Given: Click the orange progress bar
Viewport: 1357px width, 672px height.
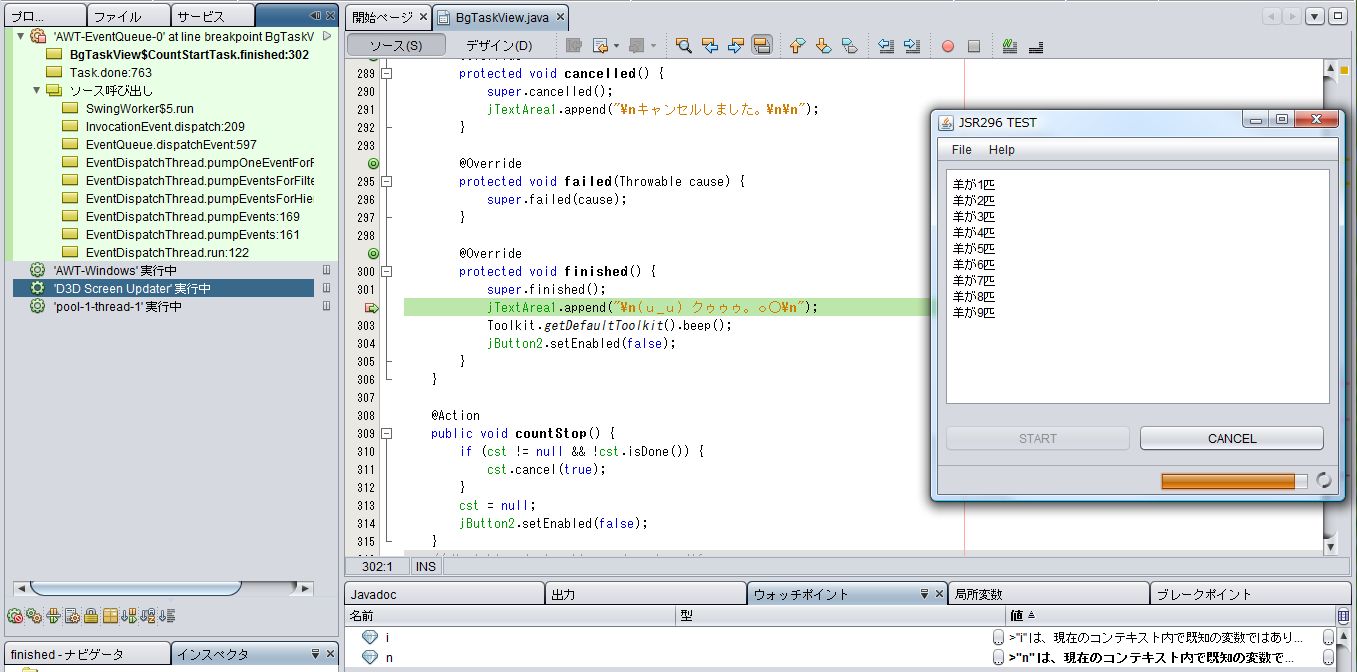Looking at the screenshot, I should 1227,481.
